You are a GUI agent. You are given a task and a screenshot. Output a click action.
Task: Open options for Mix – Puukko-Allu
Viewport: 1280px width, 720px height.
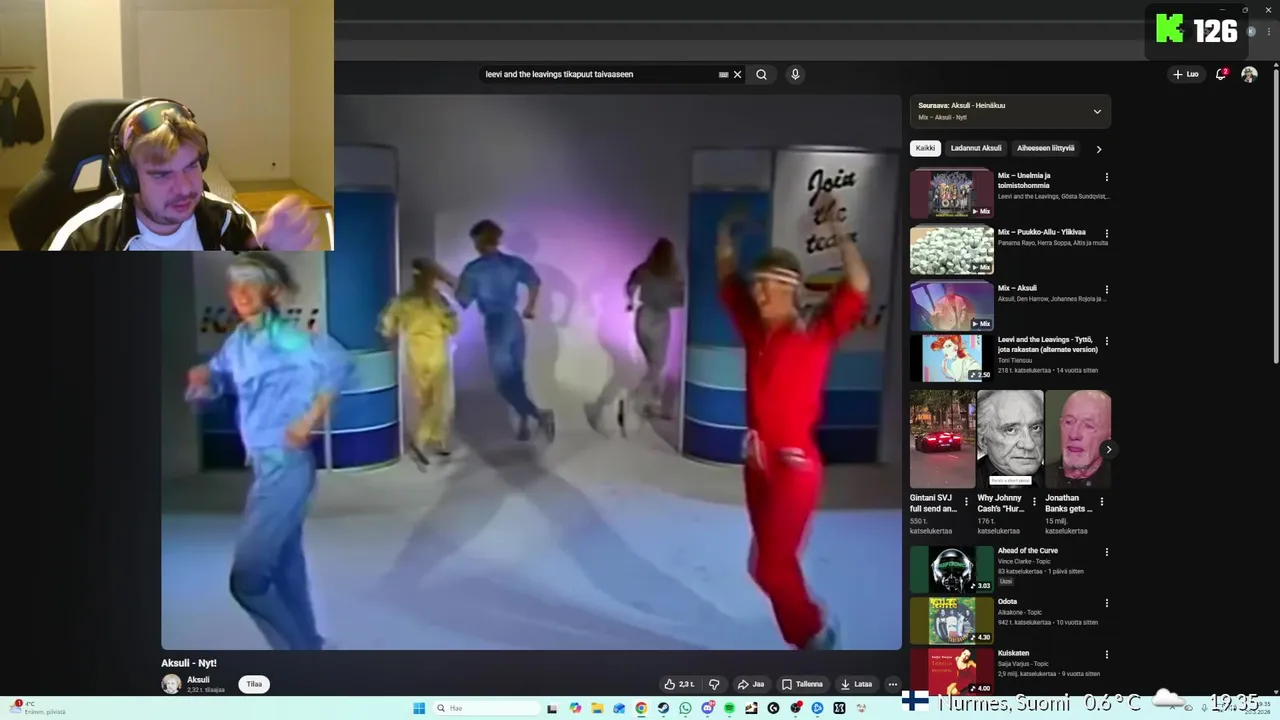(1106, 233)
